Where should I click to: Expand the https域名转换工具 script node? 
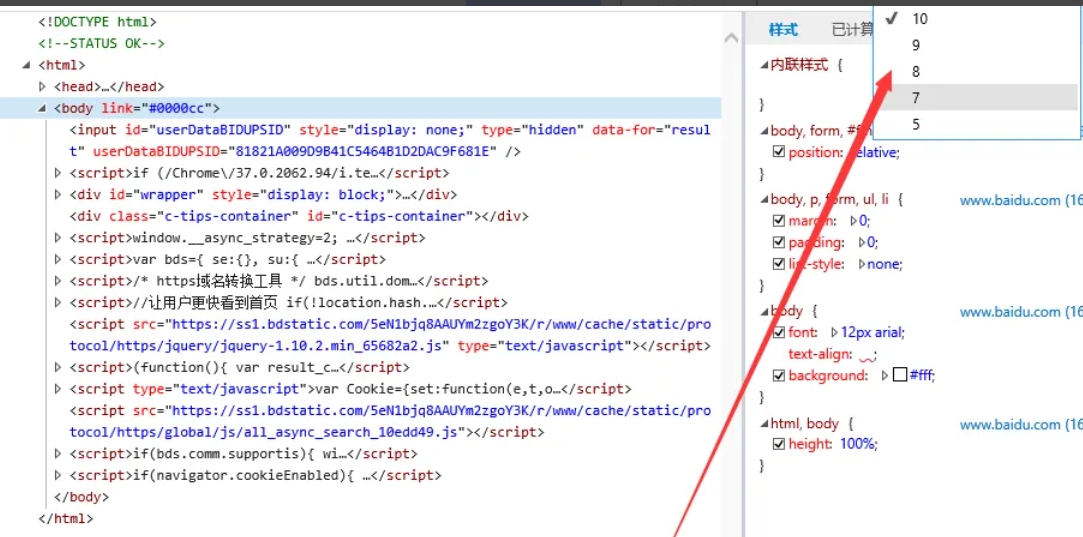point(58,281)
